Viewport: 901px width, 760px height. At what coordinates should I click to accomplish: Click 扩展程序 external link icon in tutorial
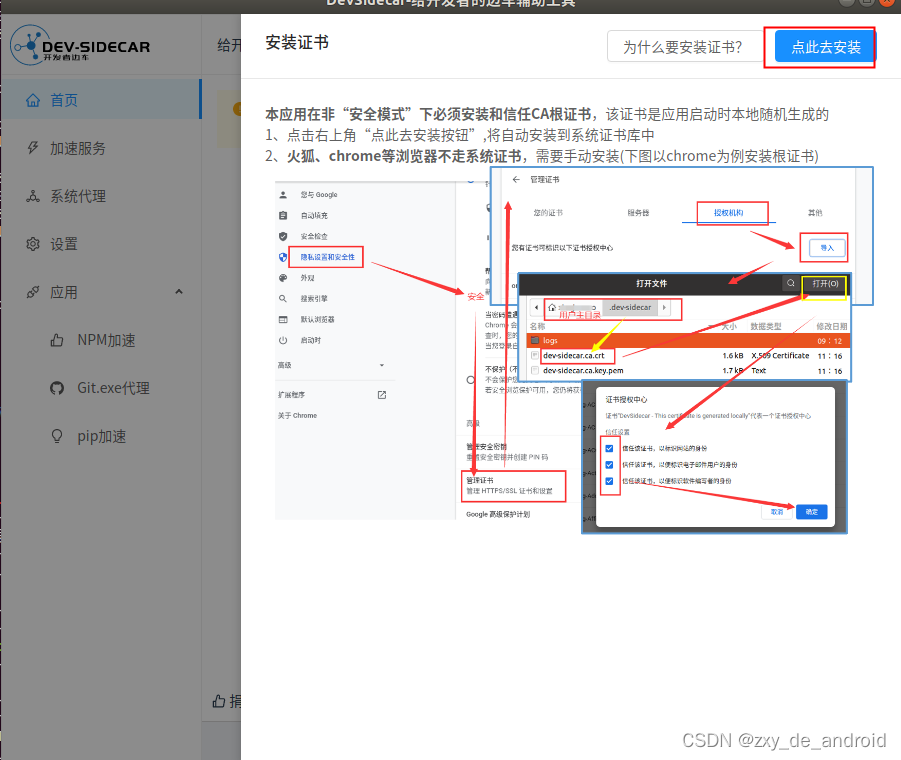[x=382, y=395]
